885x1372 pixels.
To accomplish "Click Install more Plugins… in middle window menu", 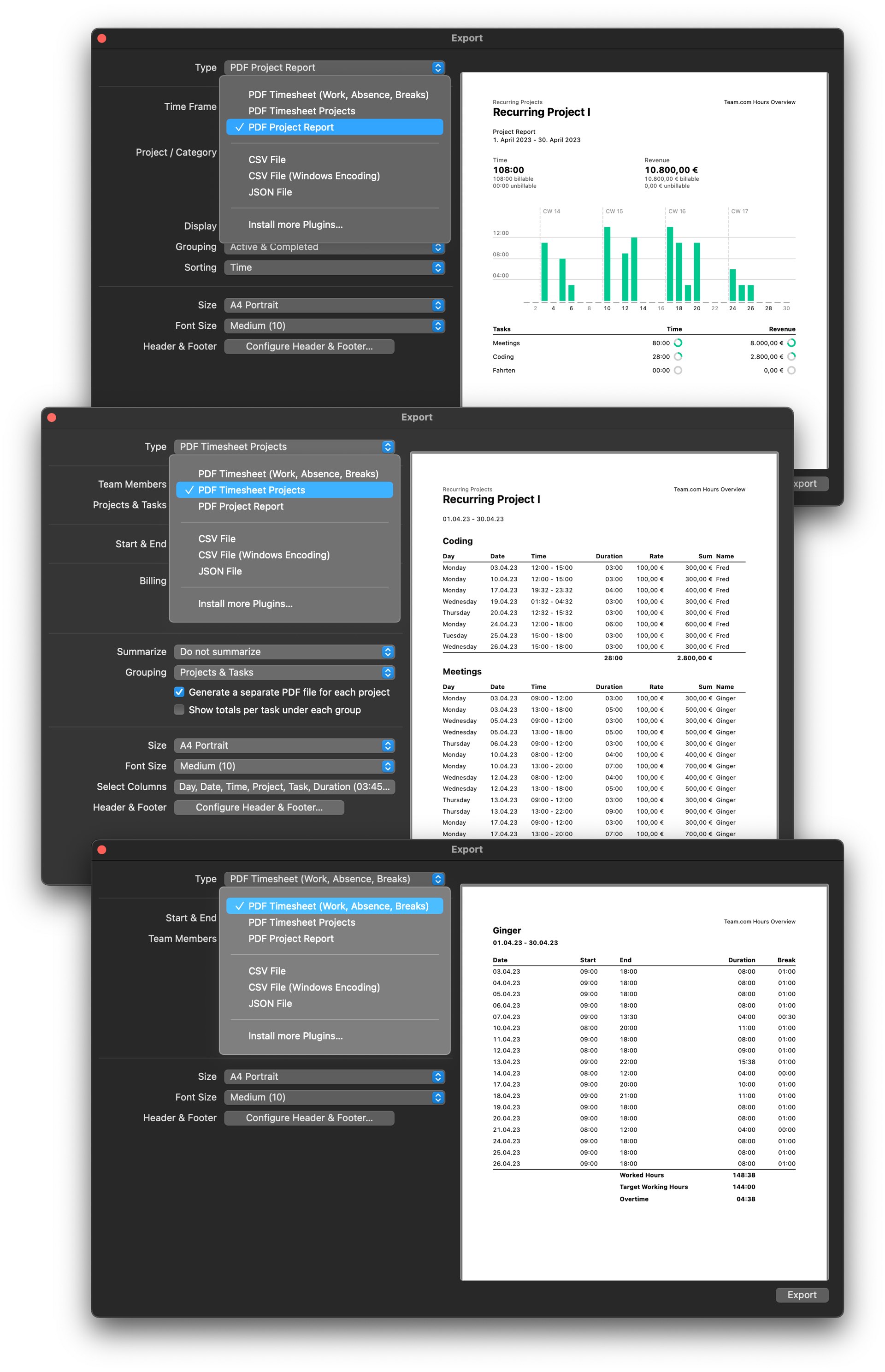I will click(284, 604).
